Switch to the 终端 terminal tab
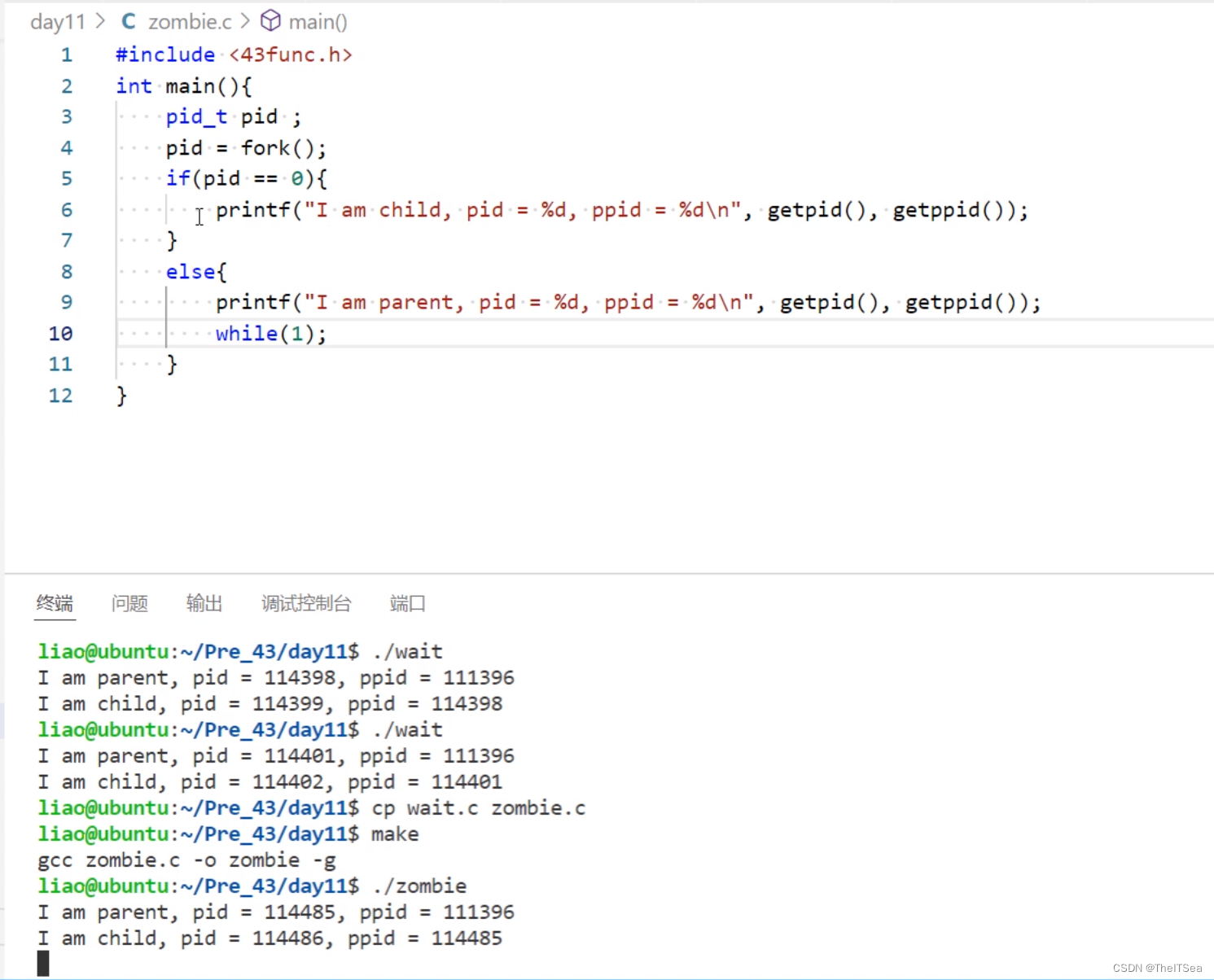Image resolution: width=1214 pixels, height=980 pixels. point(55,603)
